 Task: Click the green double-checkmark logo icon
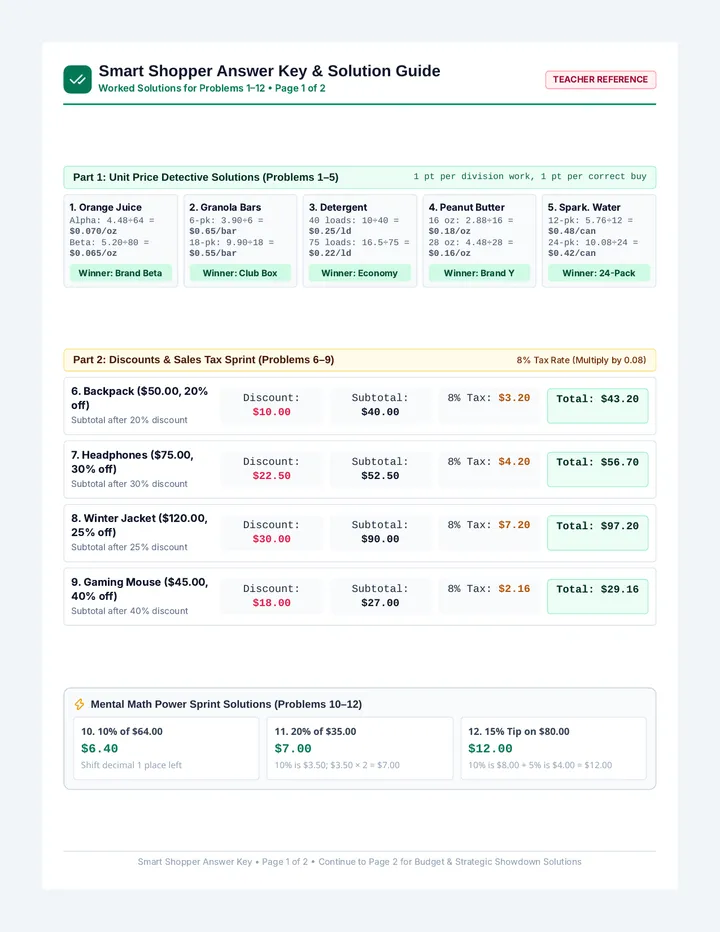click(77, 80)
